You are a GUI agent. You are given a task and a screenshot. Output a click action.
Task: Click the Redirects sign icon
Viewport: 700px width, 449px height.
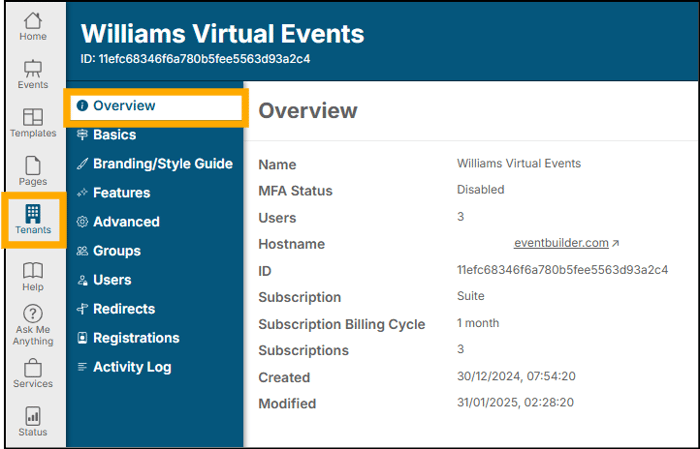(x=82, y=309)
